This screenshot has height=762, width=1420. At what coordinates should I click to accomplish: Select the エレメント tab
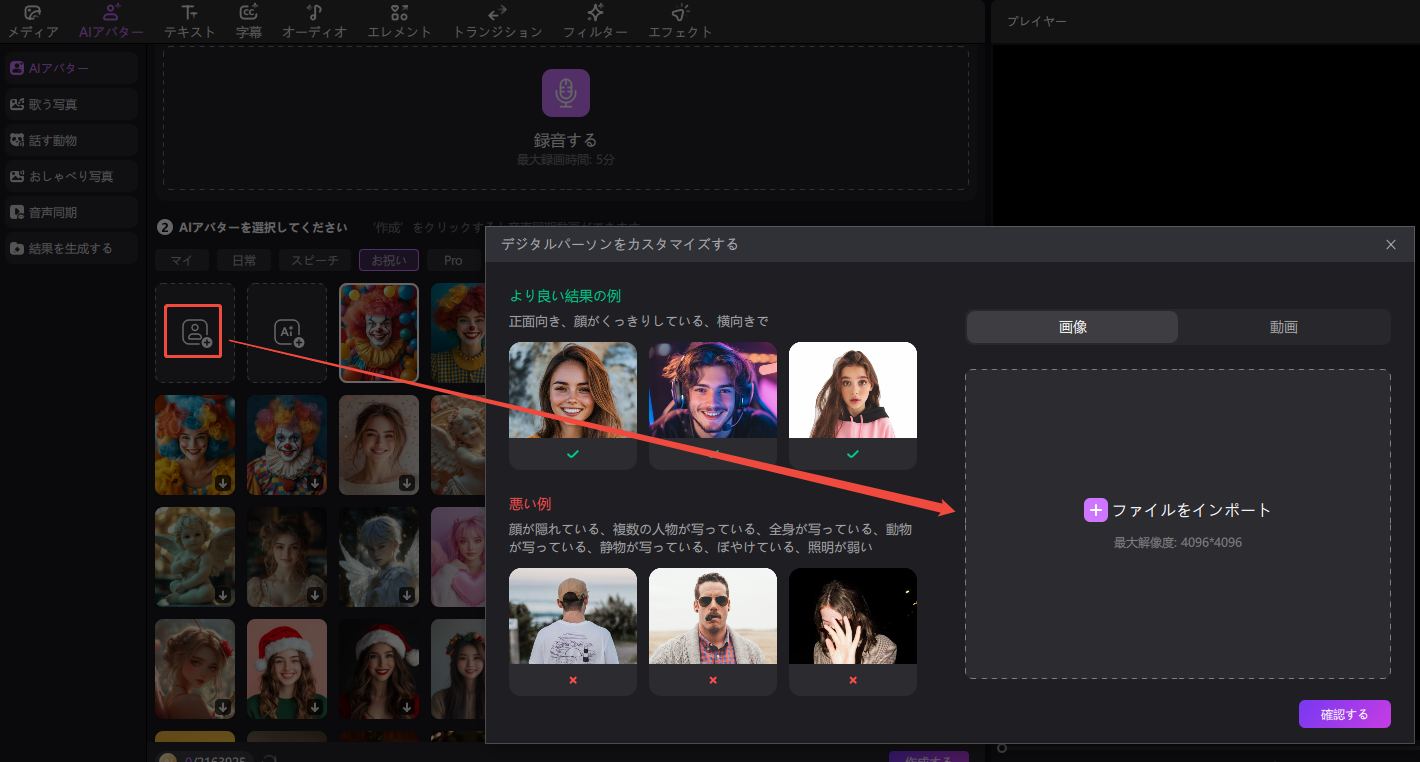point(399,21)
